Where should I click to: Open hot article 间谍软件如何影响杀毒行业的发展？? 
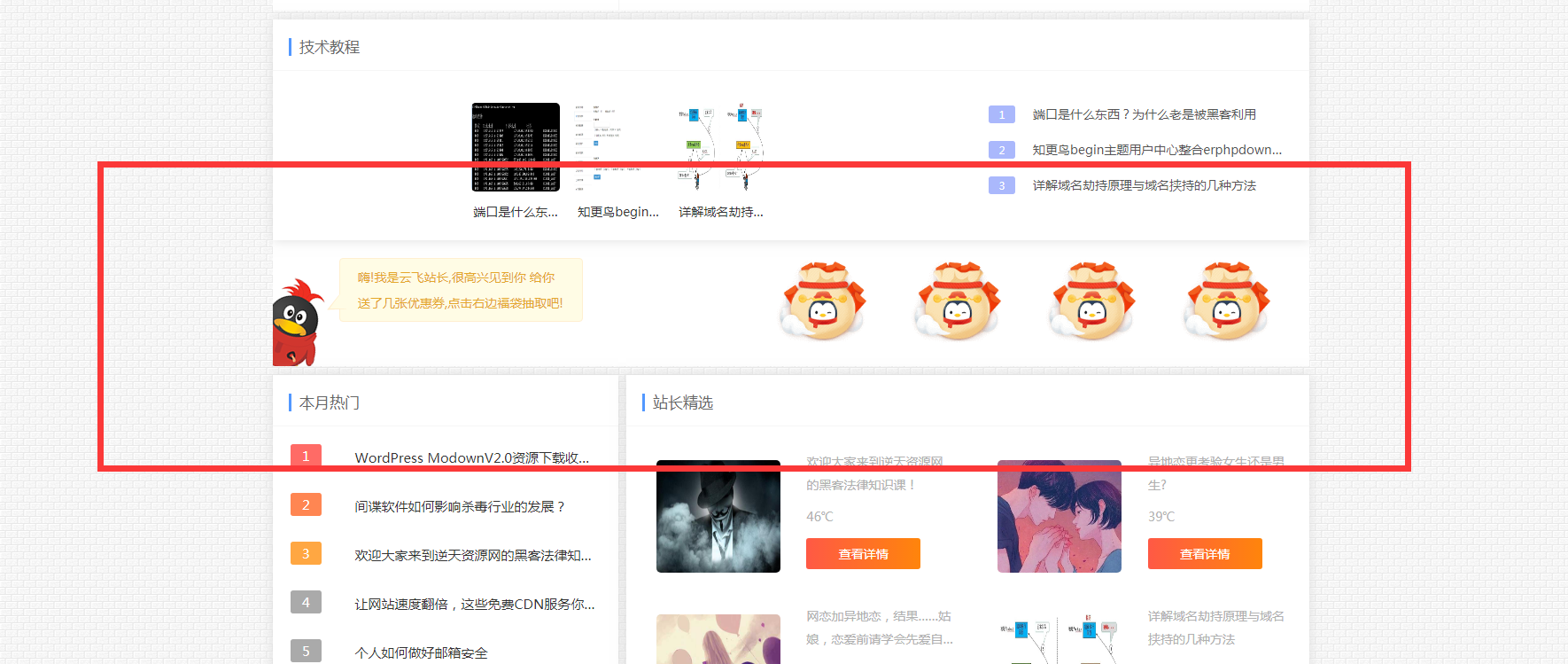point(460,507)
